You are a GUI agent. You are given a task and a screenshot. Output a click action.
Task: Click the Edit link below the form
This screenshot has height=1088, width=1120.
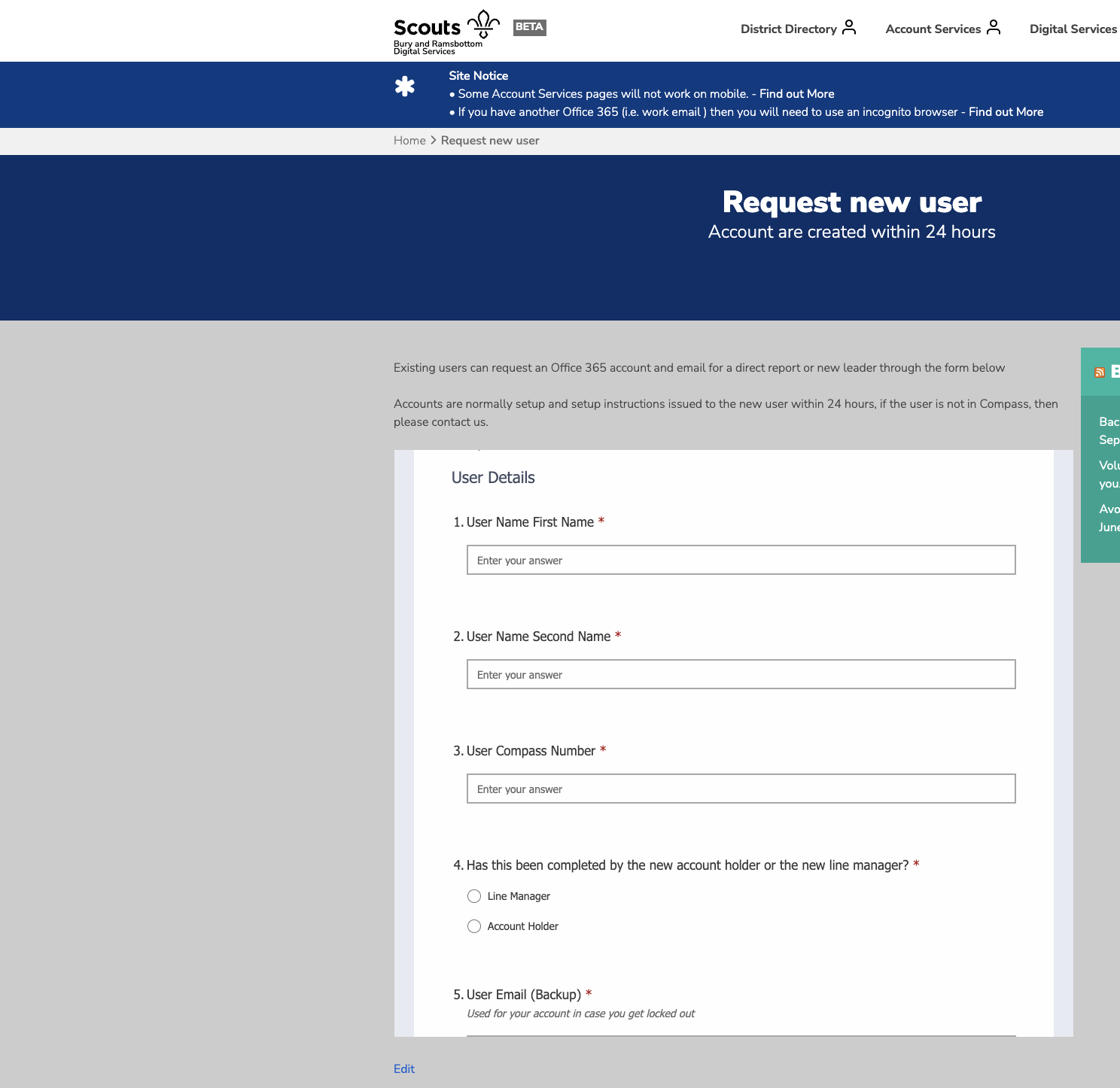[404, 1068]
